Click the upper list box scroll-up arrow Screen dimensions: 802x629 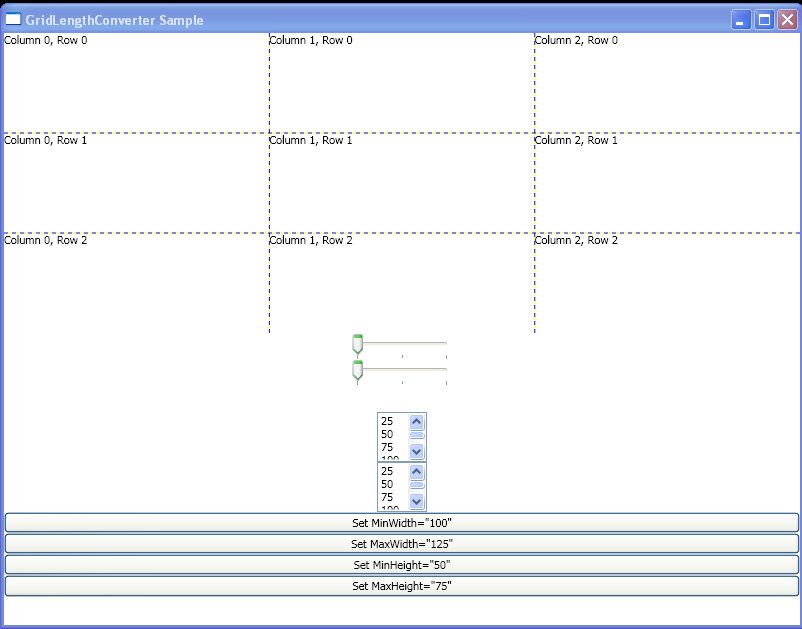[417, 422]
